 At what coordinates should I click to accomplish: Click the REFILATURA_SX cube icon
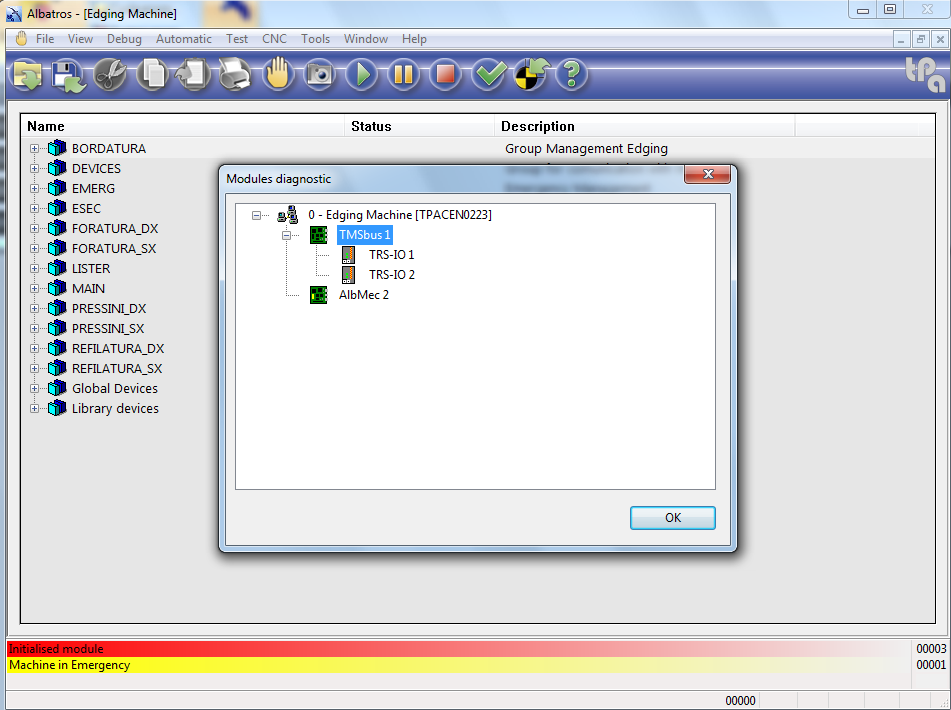[x=57, y=369]
